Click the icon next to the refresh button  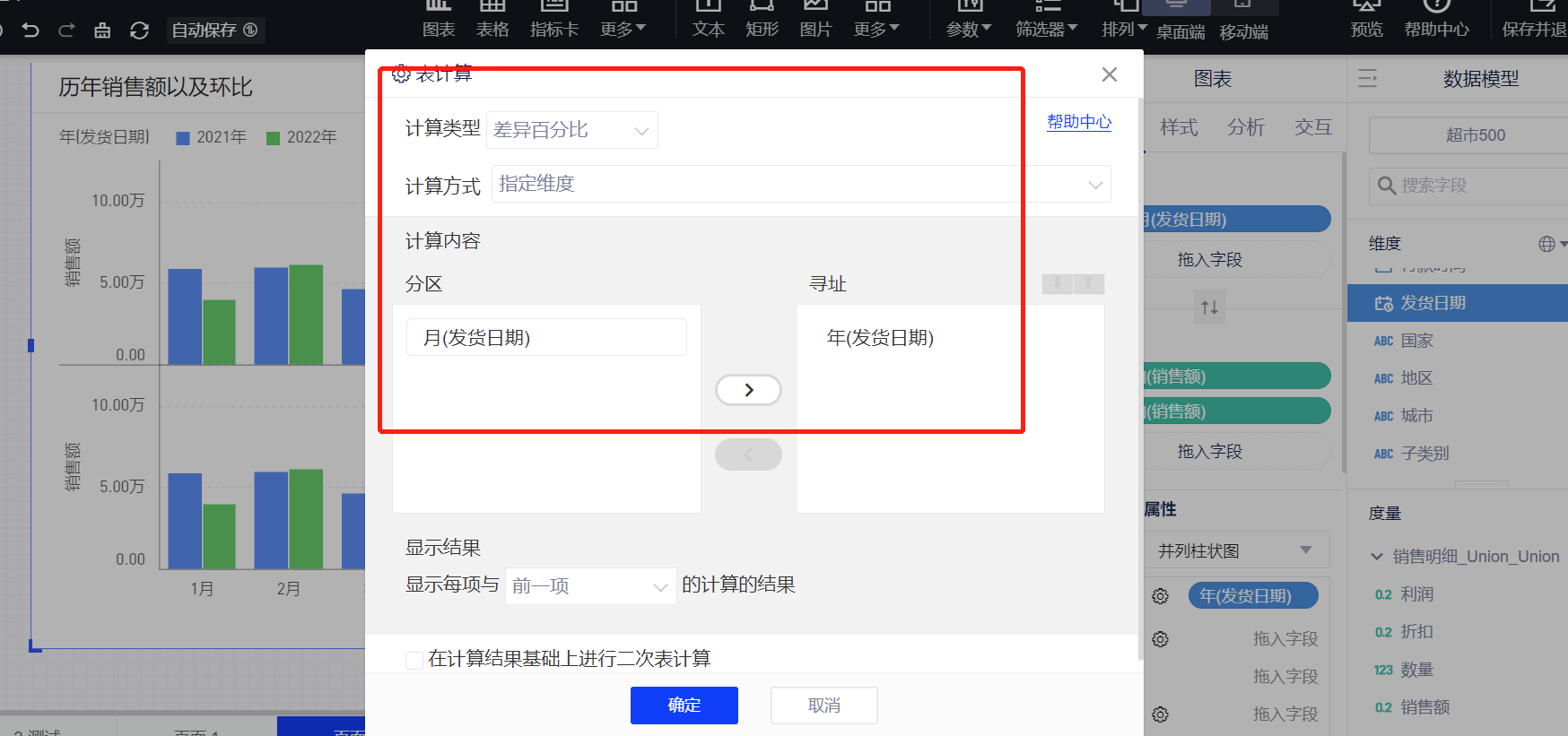point(102,30)
